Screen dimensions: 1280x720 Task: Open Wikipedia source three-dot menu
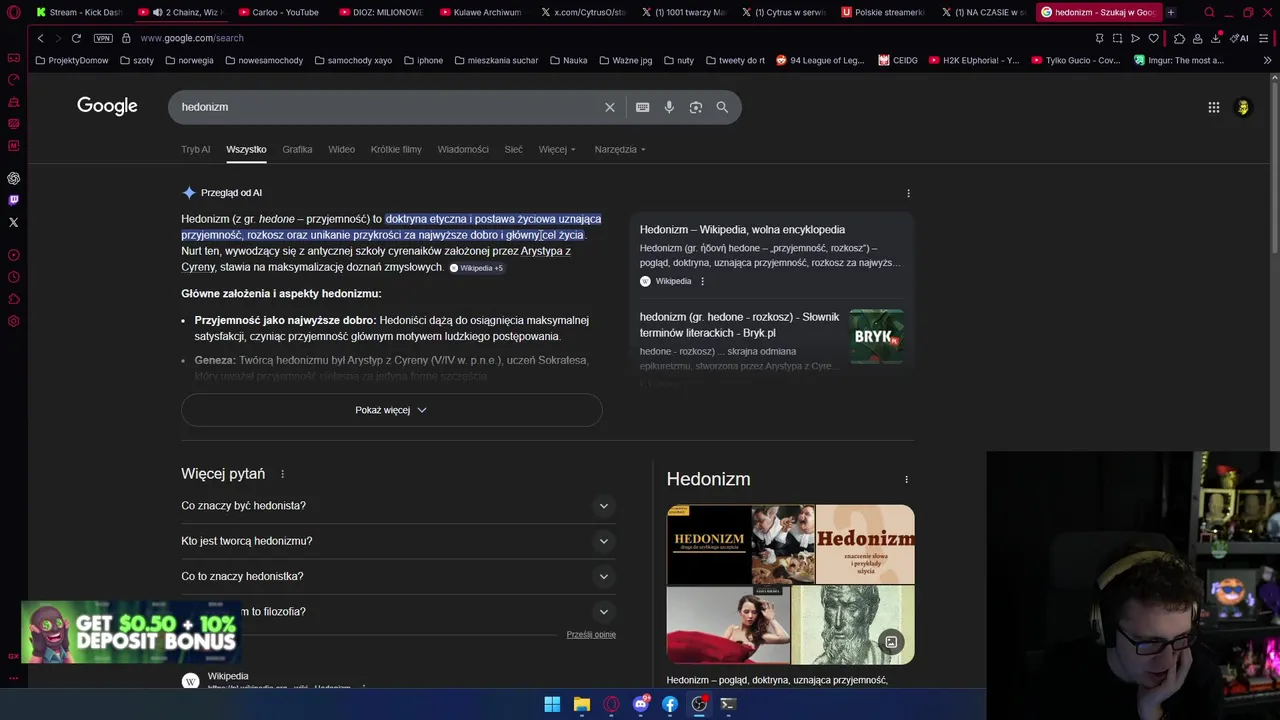point(702,281)
